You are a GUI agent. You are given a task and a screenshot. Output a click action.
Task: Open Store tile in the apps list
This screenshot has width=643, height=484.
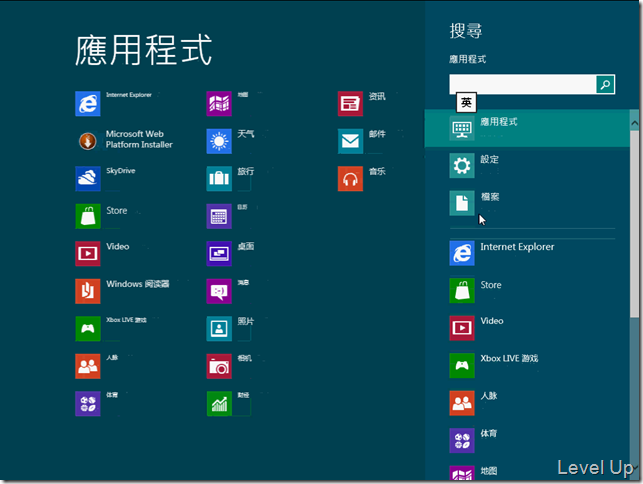click(x=88, y=216)
